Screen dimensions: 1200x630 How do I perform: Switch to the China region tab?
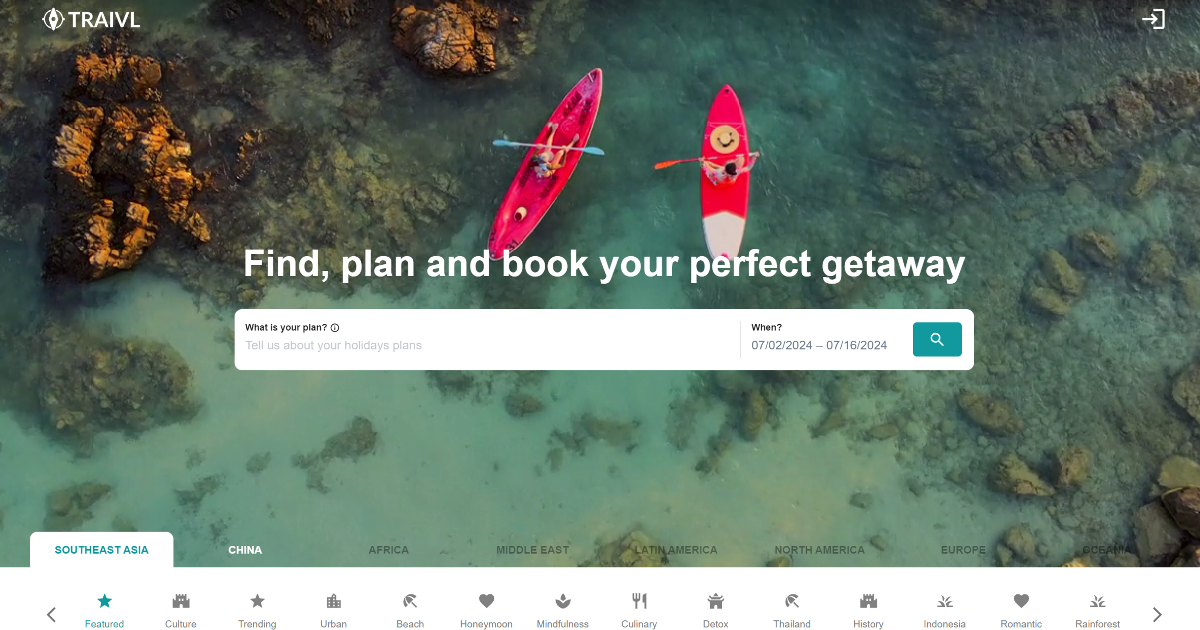(x=245, y=550)
